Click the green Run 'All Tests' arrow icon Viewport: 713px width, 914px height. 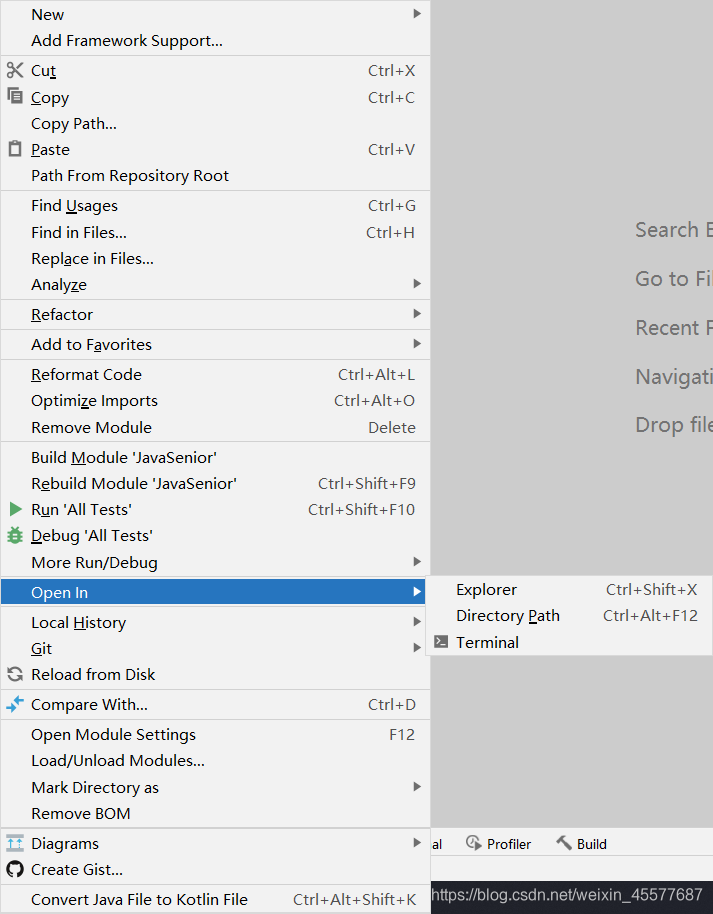(x=14, y=509)
